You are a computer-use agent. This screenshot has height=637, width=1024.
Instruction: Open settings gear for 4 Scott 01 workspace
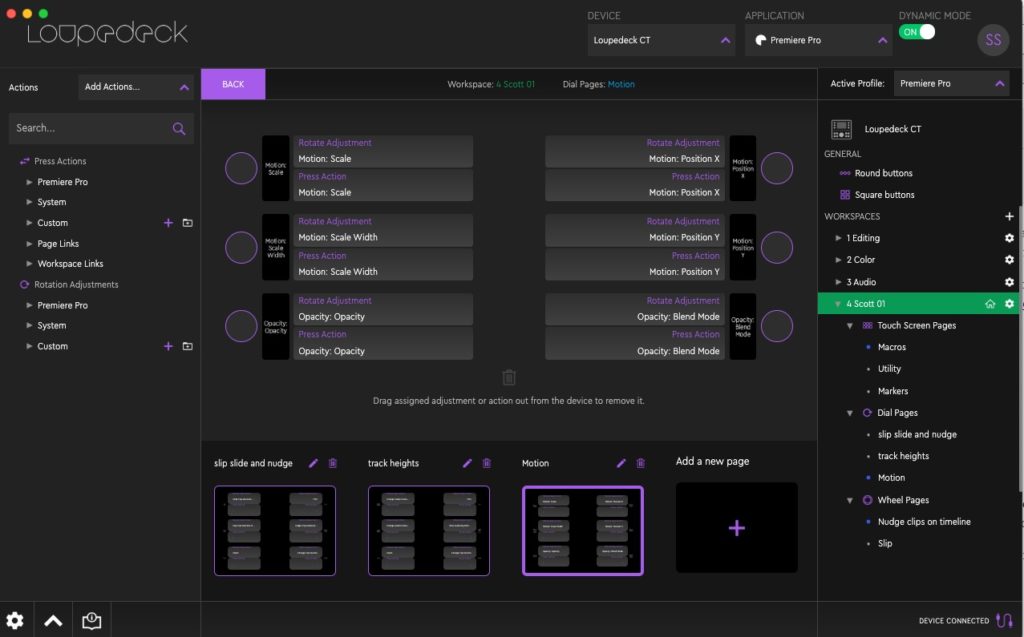tap(1009, 304)
